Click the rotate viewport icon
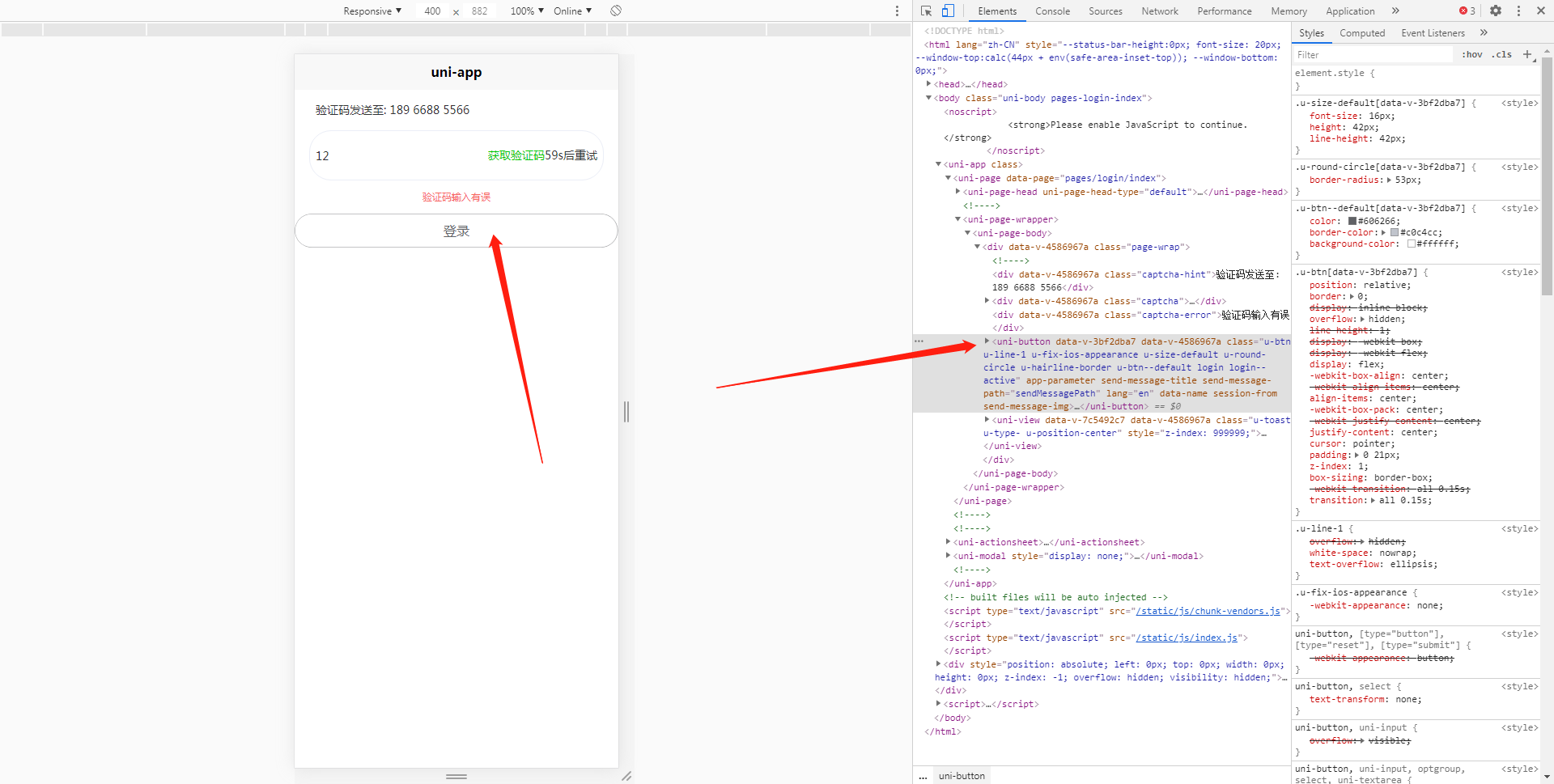This screenshot has height=784, width=1554. (617, 11)
